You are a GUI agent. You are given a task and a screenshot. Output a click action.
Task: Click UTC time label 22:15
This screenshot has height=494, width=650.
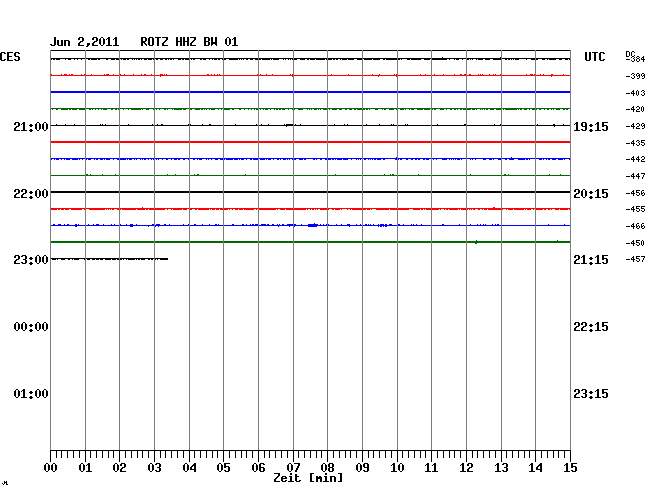click(x=591, y=327)
